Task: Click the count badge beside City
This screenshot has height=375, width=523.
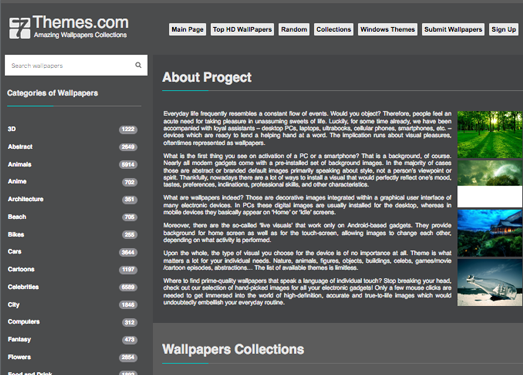Action: click(x=128, y=305)
